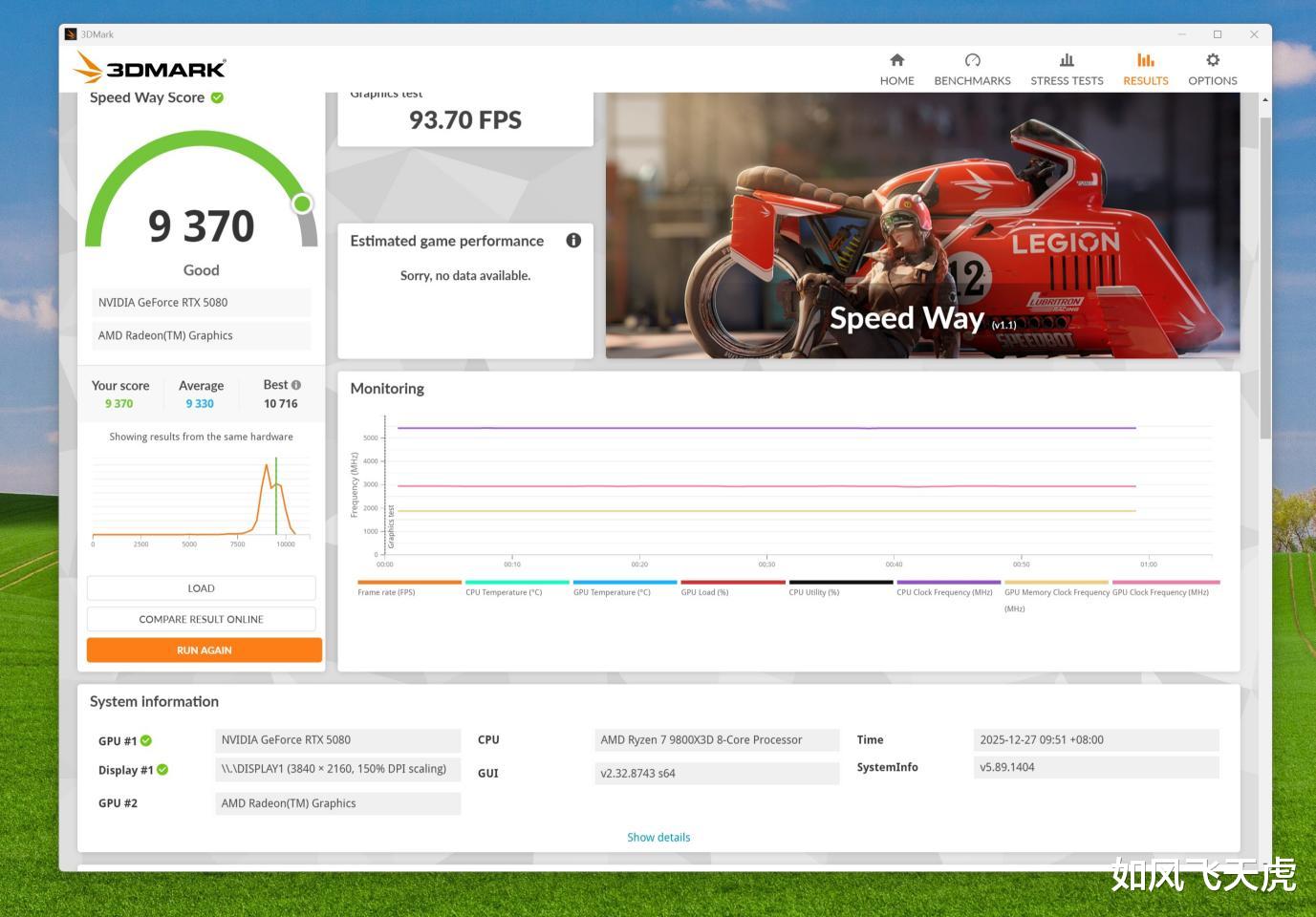Click the GPU #2 AMD Radeon(TM) Graphics field
This screenshot has width=1316, height=917.
337,803
